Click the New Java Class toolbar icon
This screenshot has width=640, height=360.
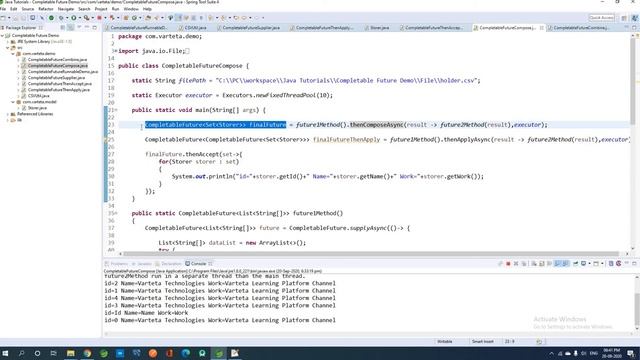pos(134,18)
